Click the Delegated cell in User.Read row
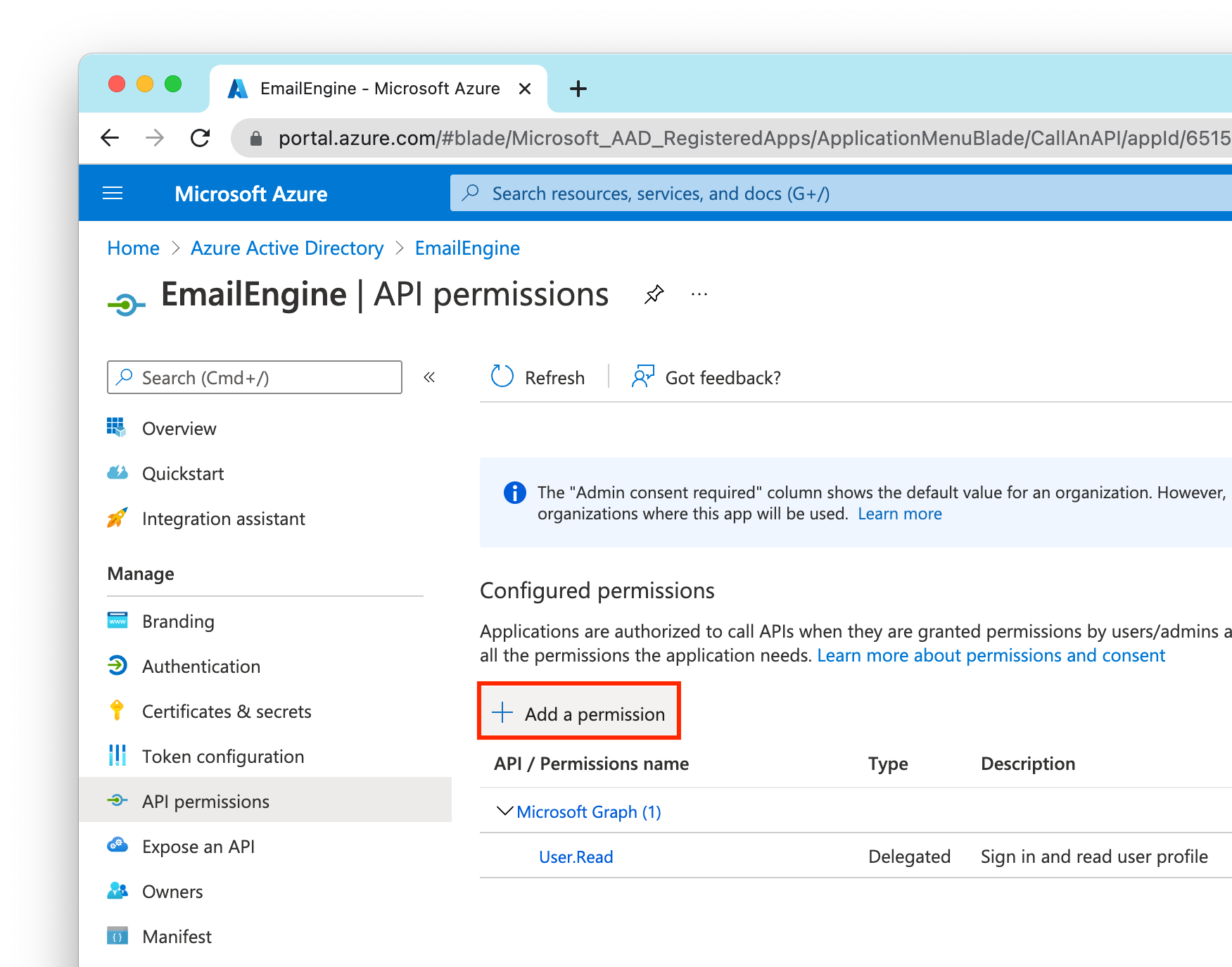The width and height of the screenshot is (1232, 967). 909,857
